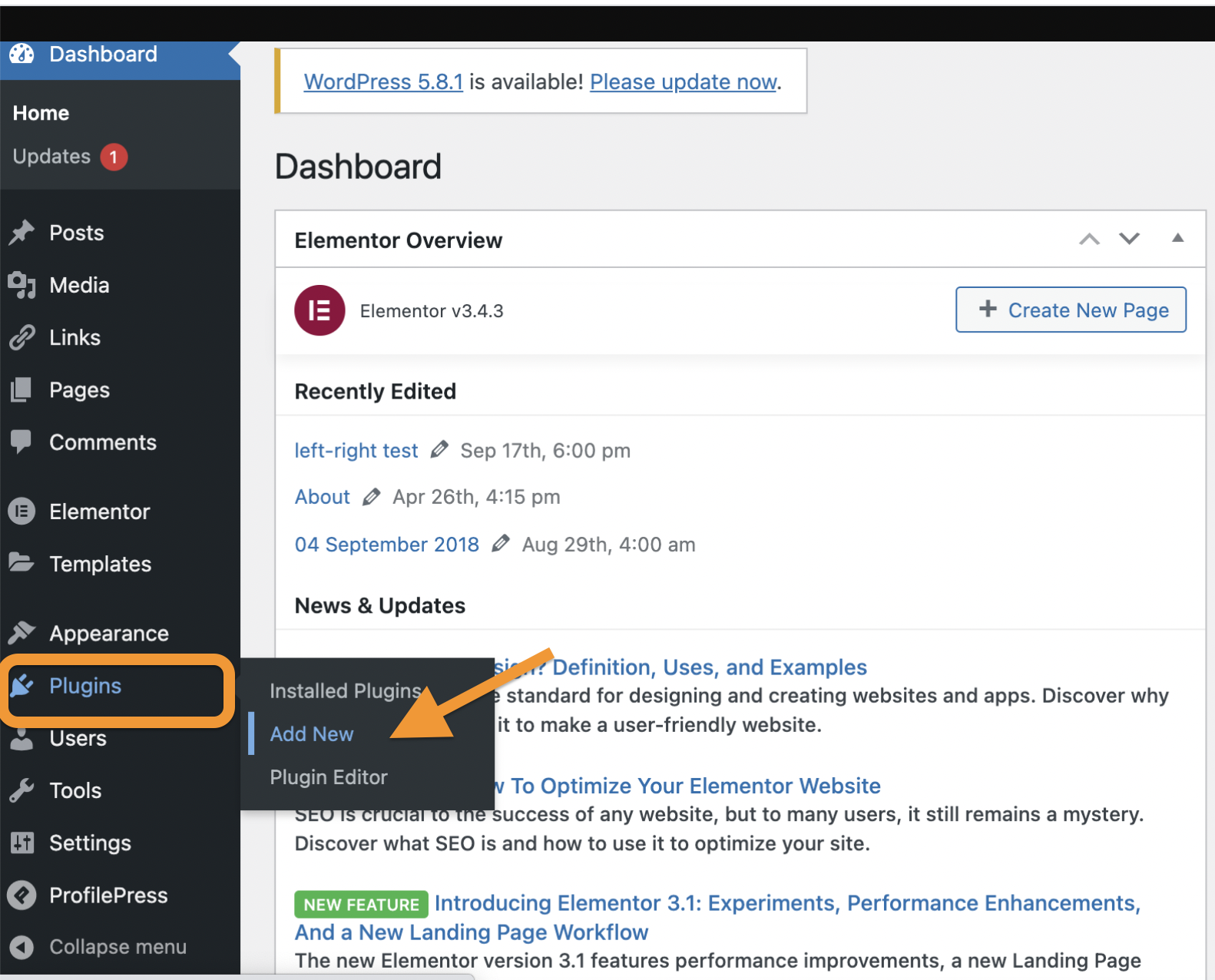Screen dimensions: 1215x980
Task: Click the Posts pushpin icon
Action: point(22,233)
